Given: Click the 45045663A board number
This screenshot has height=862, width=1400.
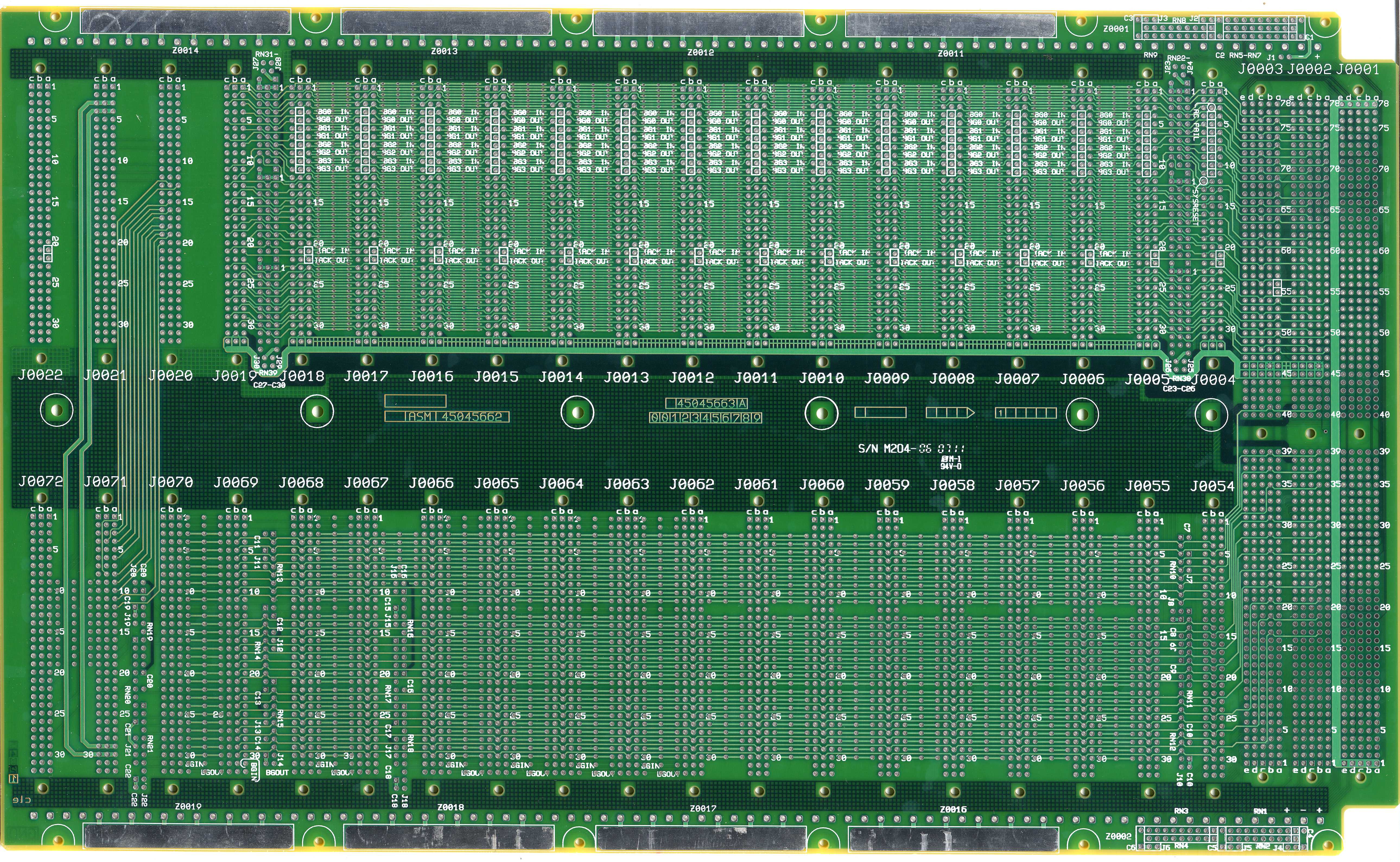Looking at the screenshot, I should [x=706, y=404].
